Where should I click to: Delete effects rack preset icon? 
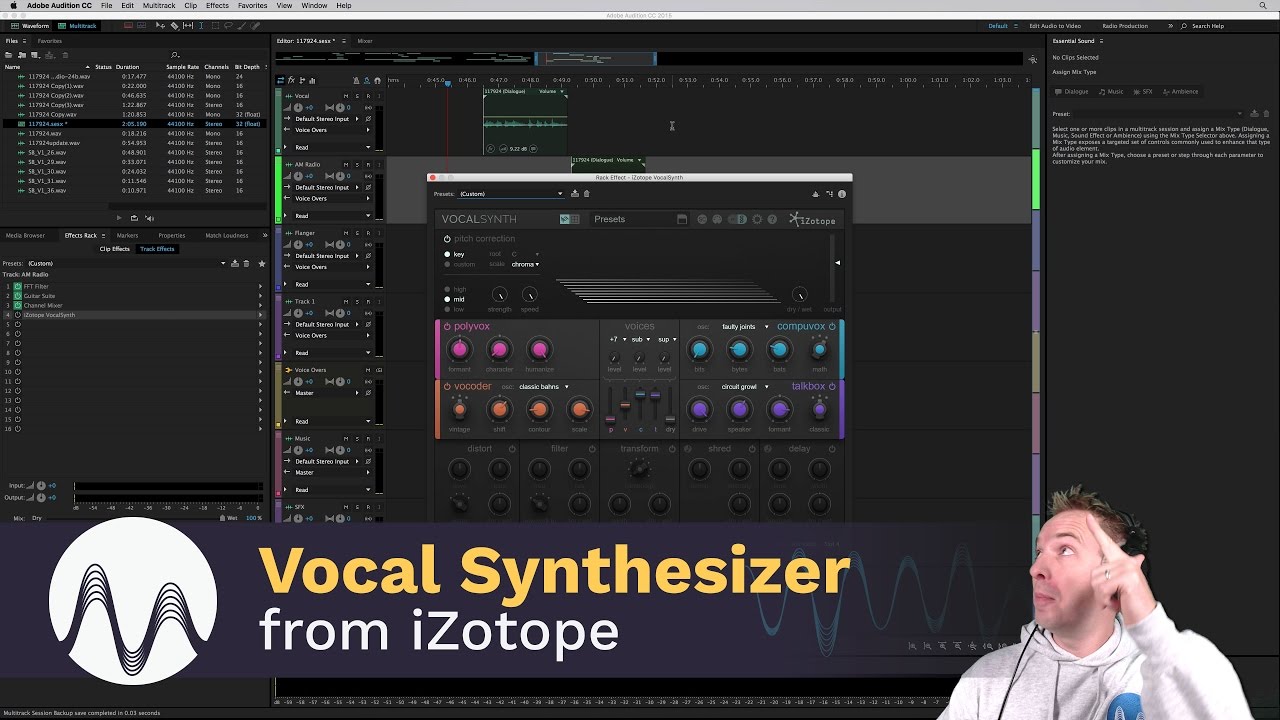coord(246,263)
